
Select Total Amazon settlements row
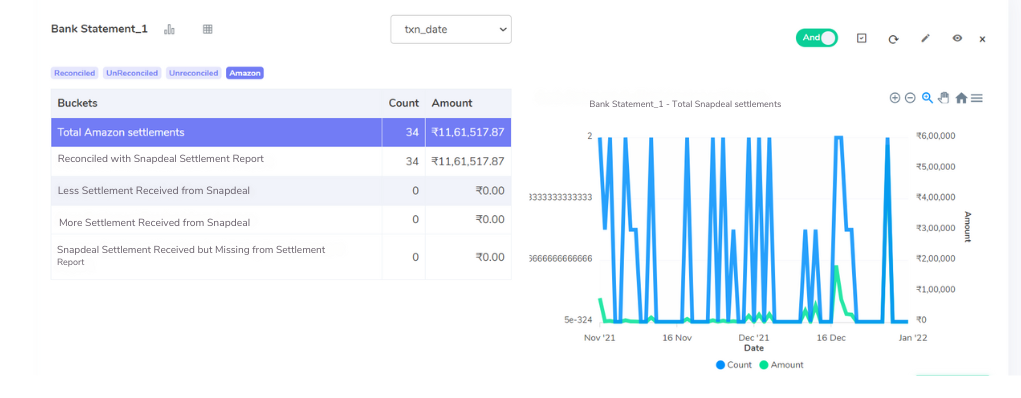(x=281, y=132)
